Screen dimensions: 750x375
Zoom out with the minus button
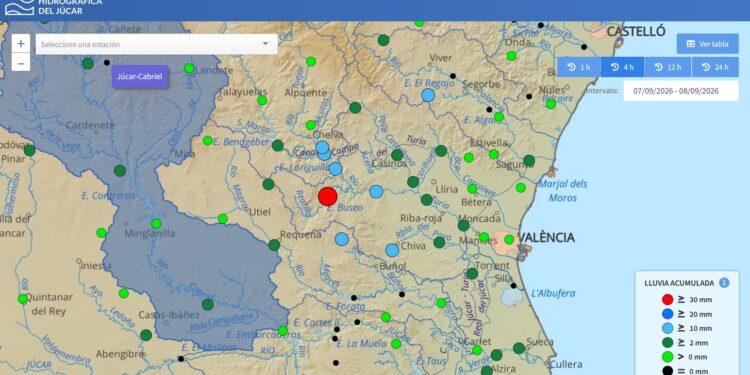point(21,62)
